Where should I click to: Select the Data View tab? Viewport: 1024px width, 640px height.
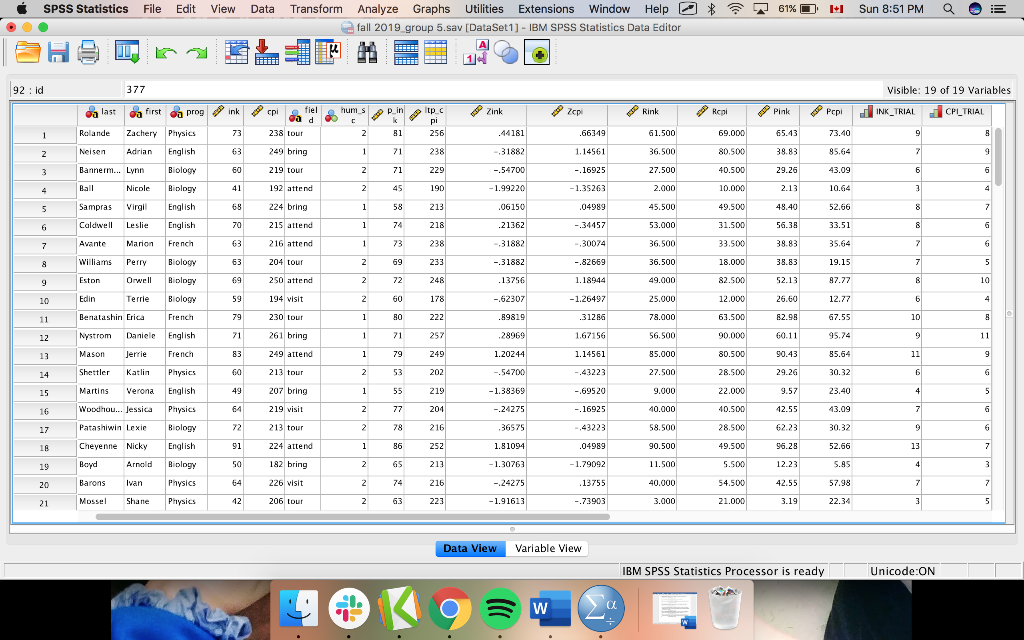coord(470,549)
